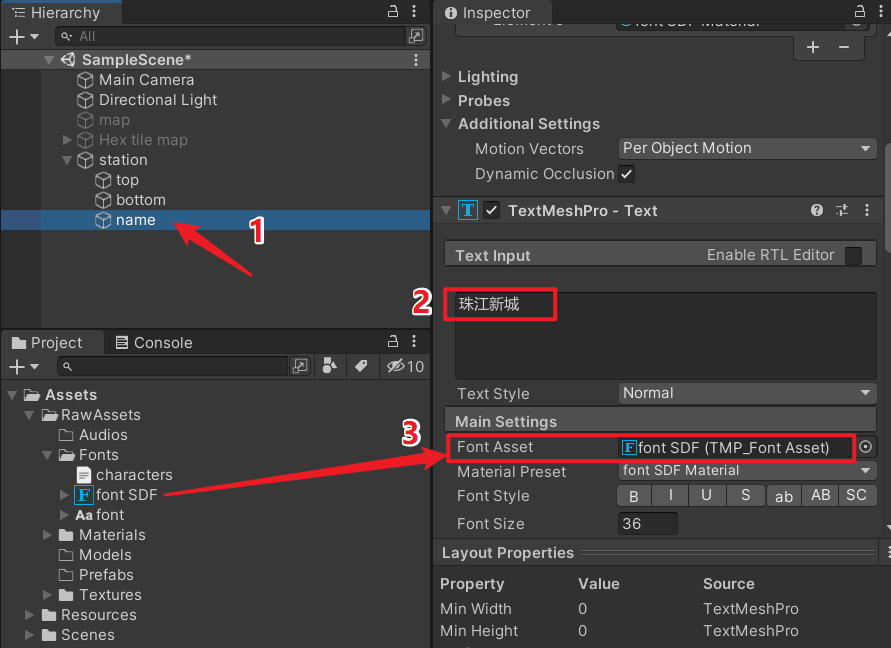The height and width of the screenshot is (648, 891).
Task: Enable the RTL Editor checkbox
Action: coord(853,256)
